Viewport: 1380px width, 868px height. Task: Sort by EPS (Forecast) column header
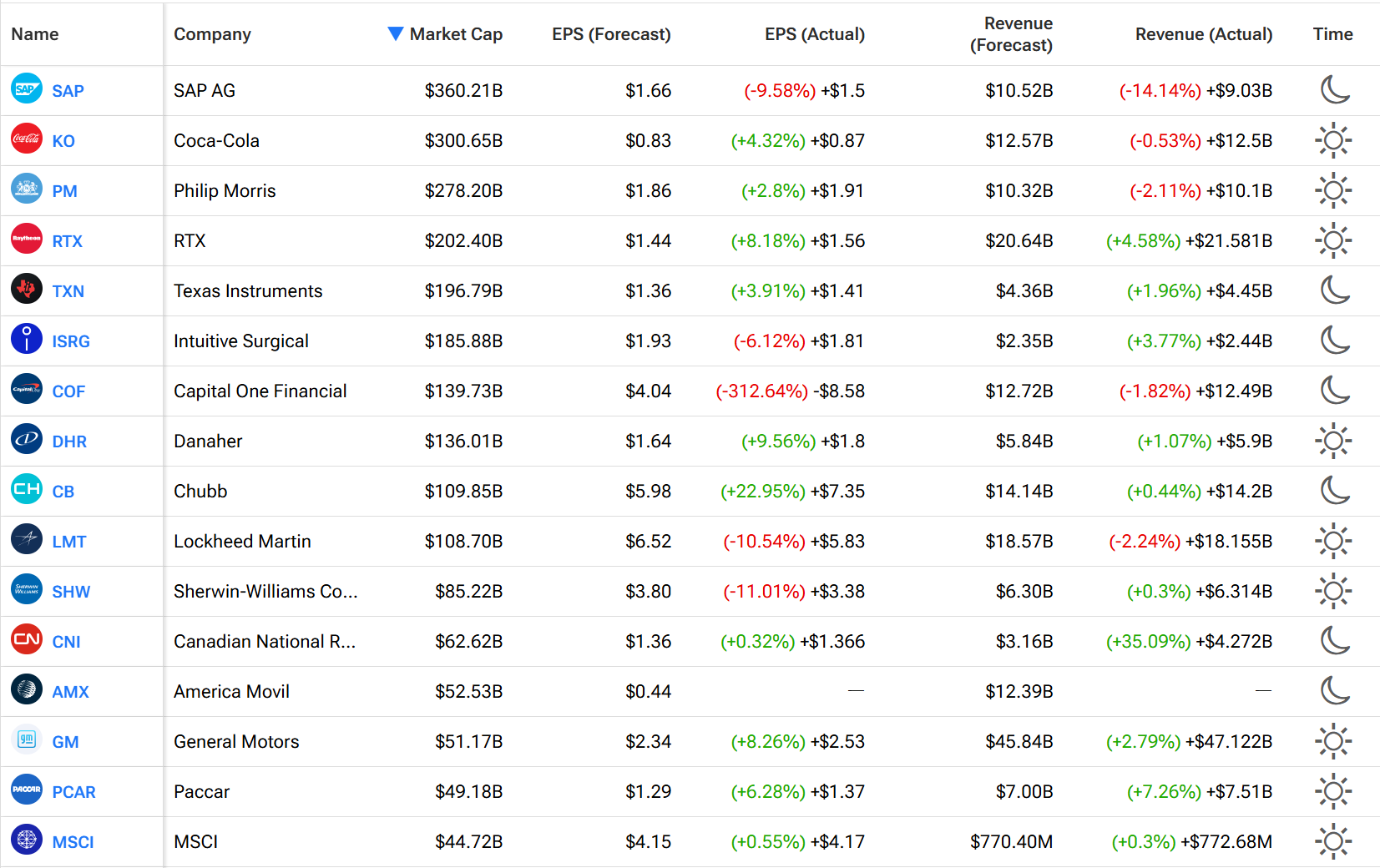[611, 34]
